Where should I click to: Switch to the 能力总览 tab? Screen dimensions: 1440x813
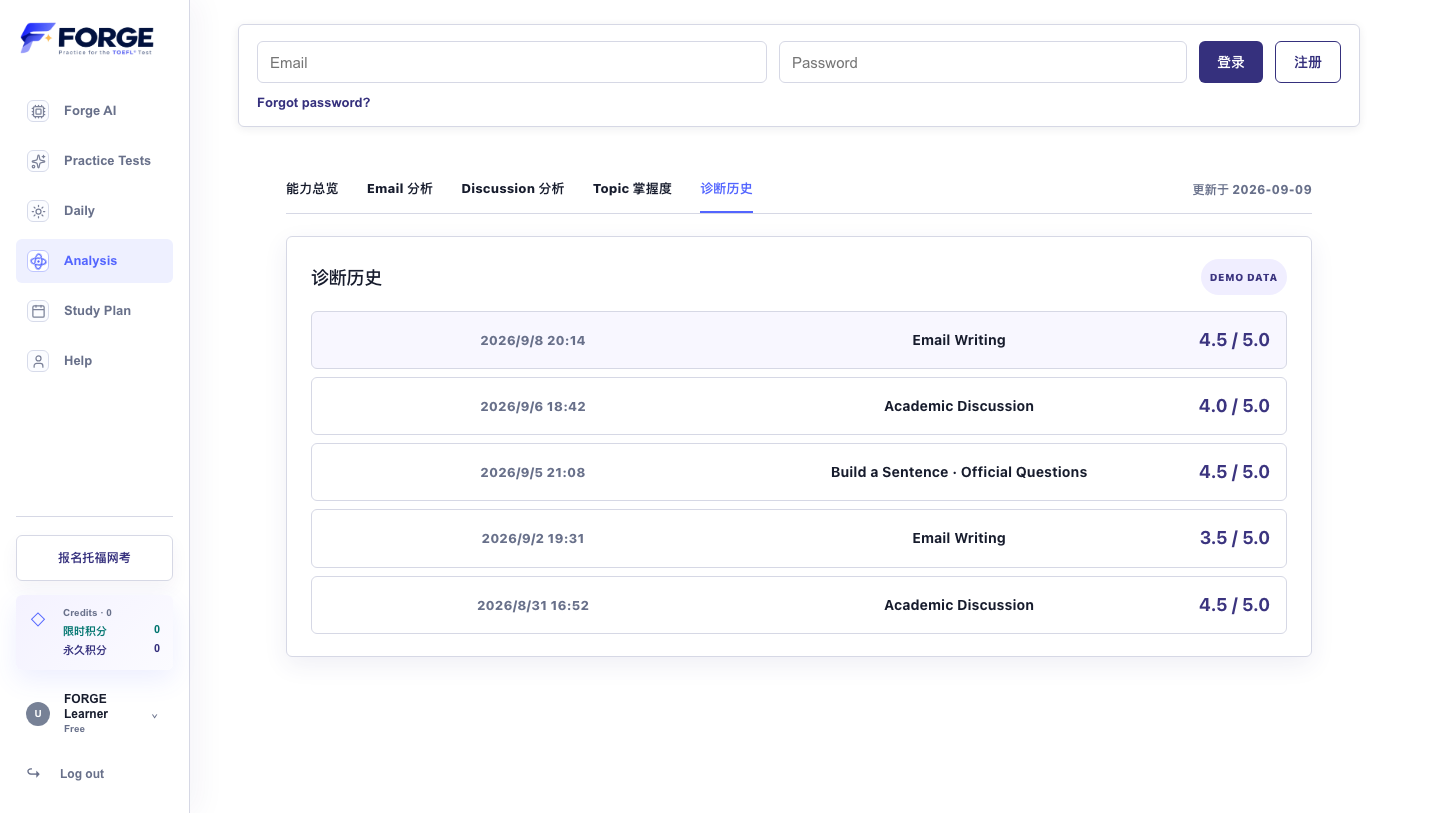(312, 188)
